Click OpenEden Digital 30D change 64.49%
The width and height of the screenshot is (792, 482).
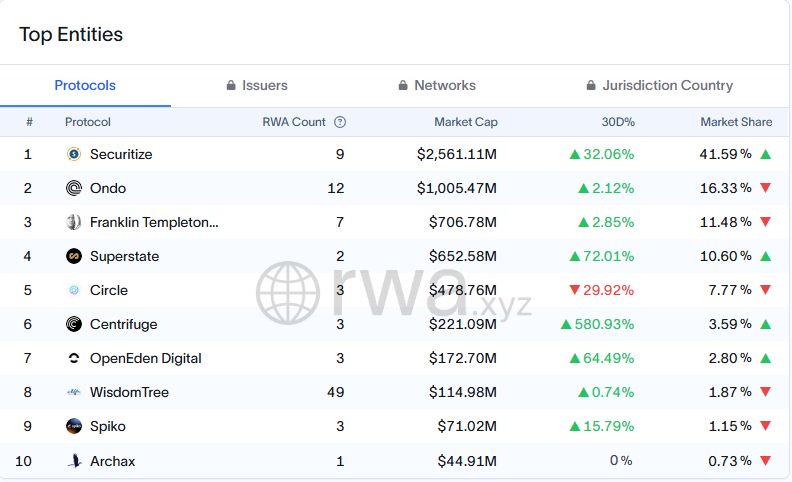click(601, 358)
